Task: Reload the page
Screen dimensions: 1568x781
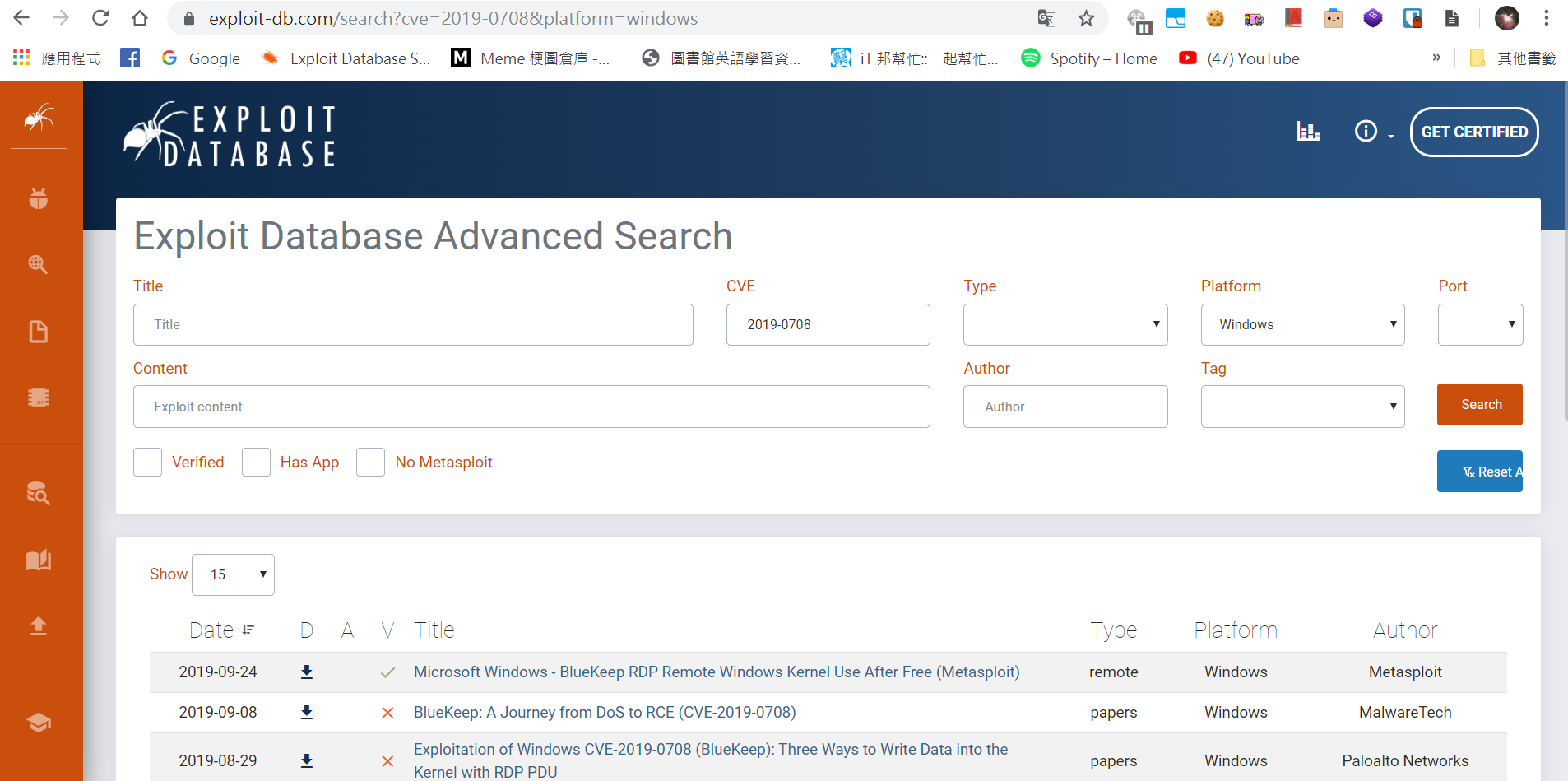Action: click(x=100, y=18)
